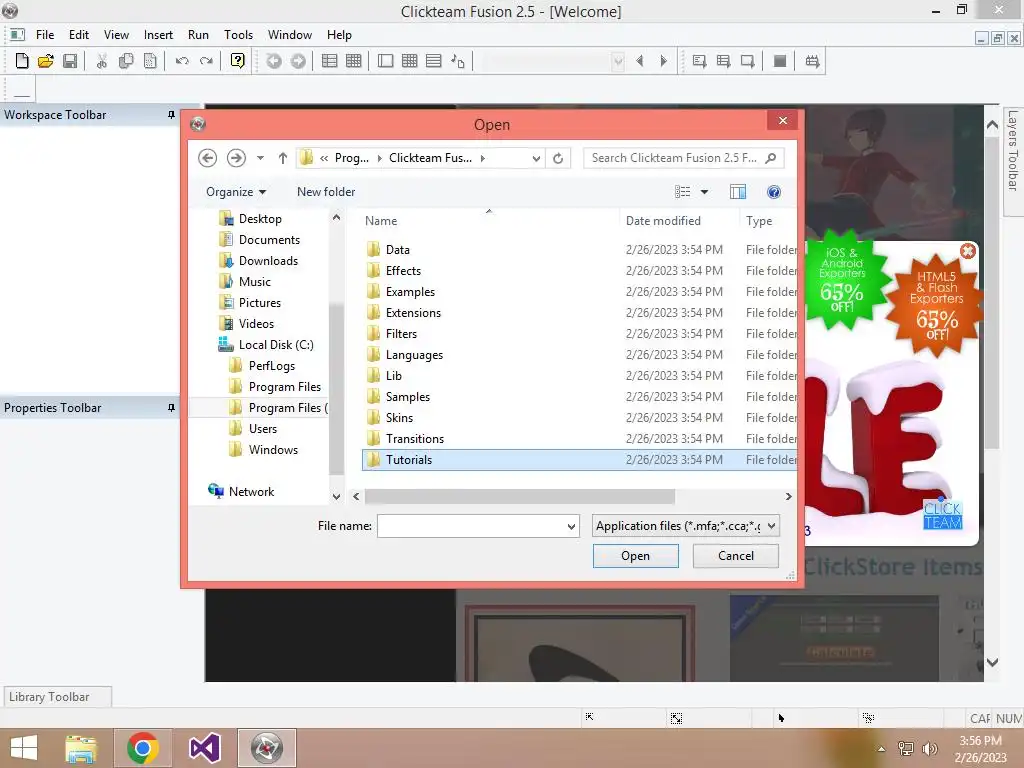Click the Search Clickteam Fusion search box

click(x=683, y=158)
